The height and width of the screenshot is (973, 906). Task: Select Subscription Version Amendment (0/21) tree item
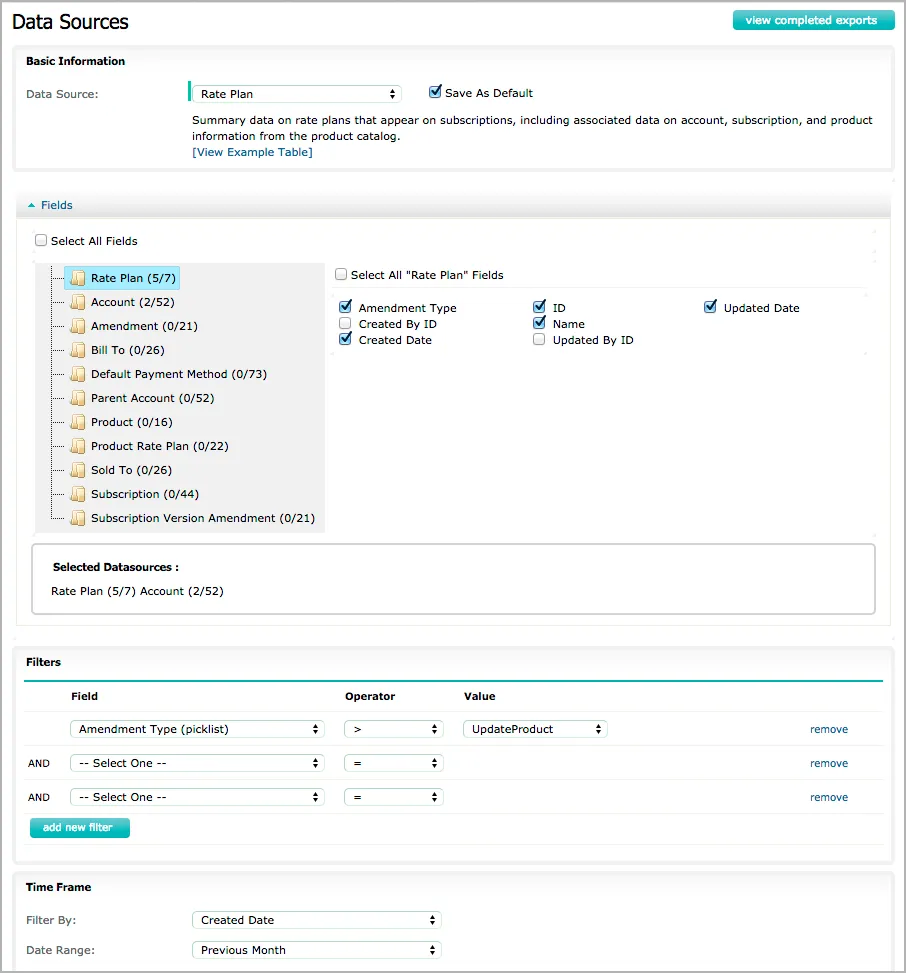[x=203, y=518]
